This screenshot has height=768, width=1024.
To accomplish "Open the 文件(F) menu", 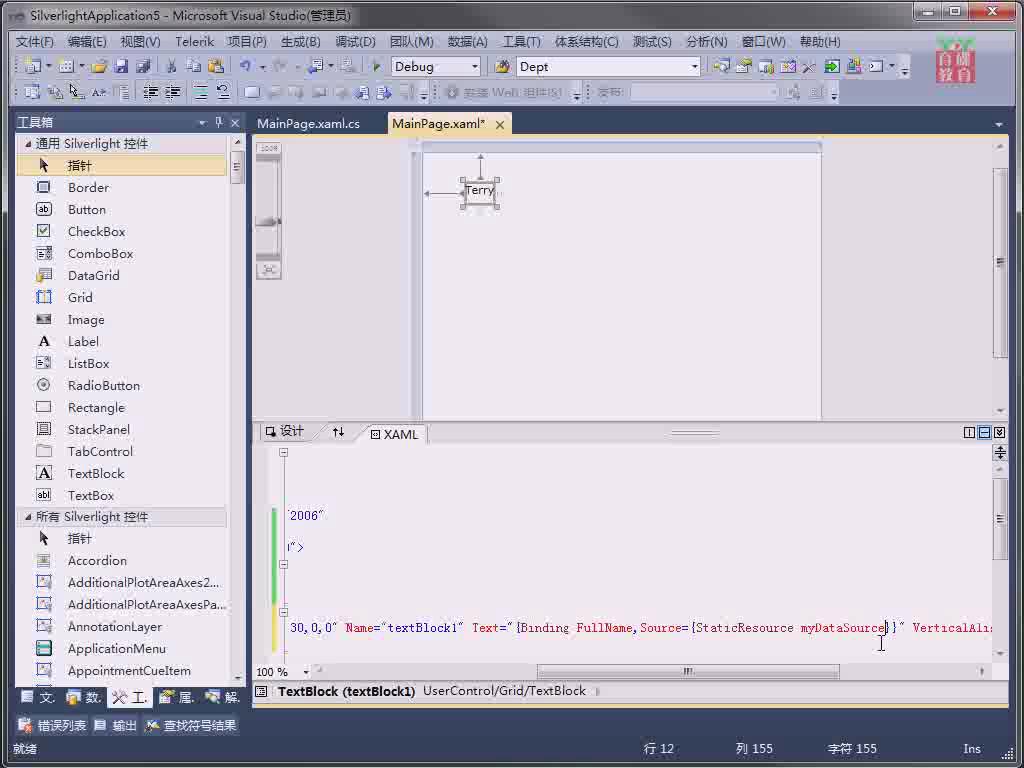I will (x=35, y=42).
